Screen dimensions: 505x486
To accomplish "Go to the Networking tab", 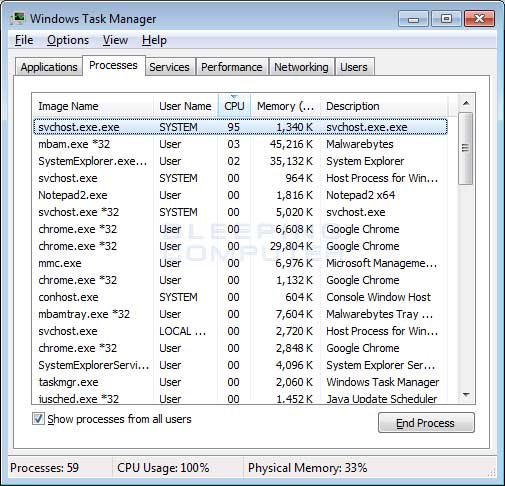I will [x=301, y=67].
